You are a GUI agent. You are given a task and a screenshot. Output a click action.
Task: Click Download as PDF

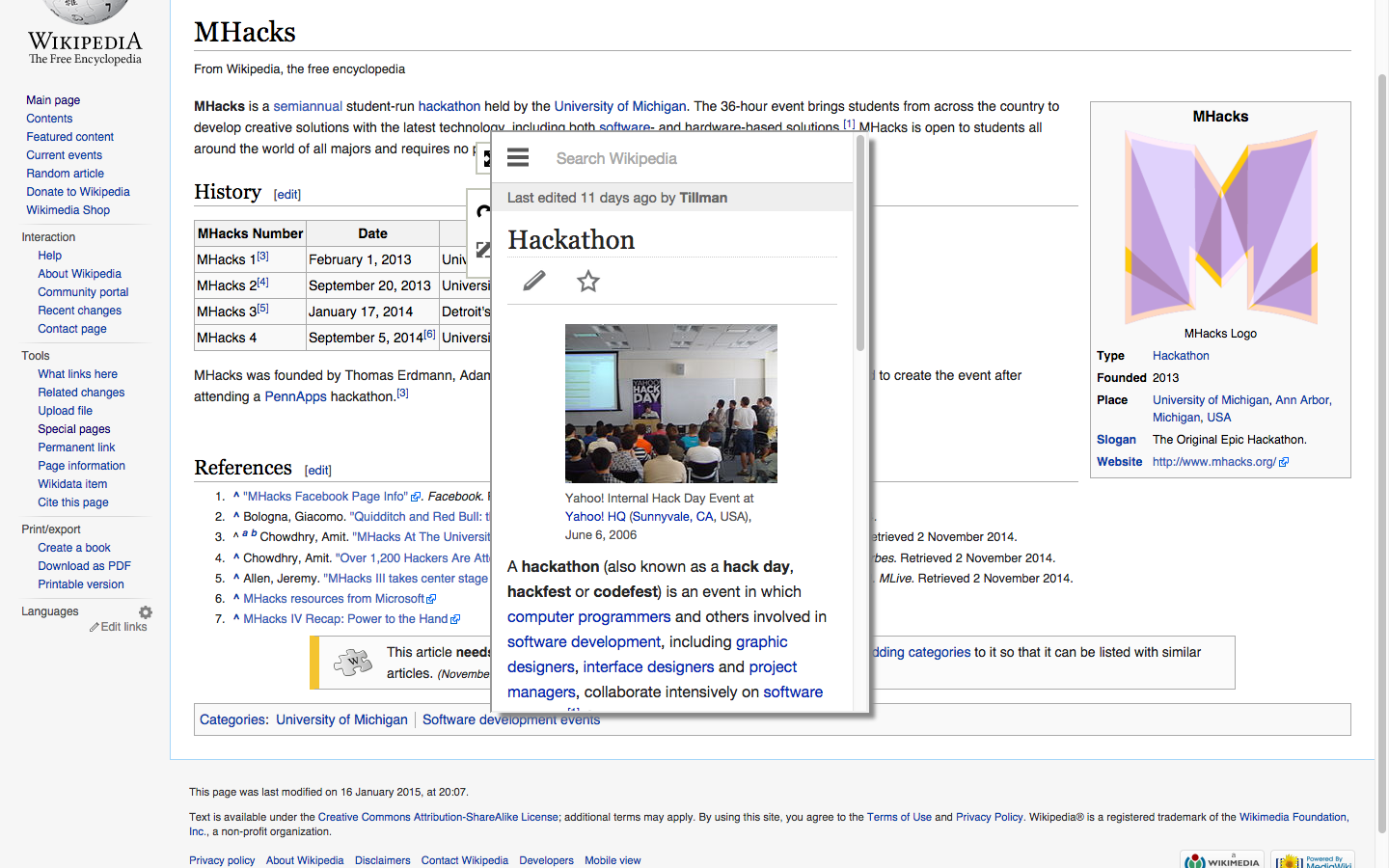click(84, 566)
